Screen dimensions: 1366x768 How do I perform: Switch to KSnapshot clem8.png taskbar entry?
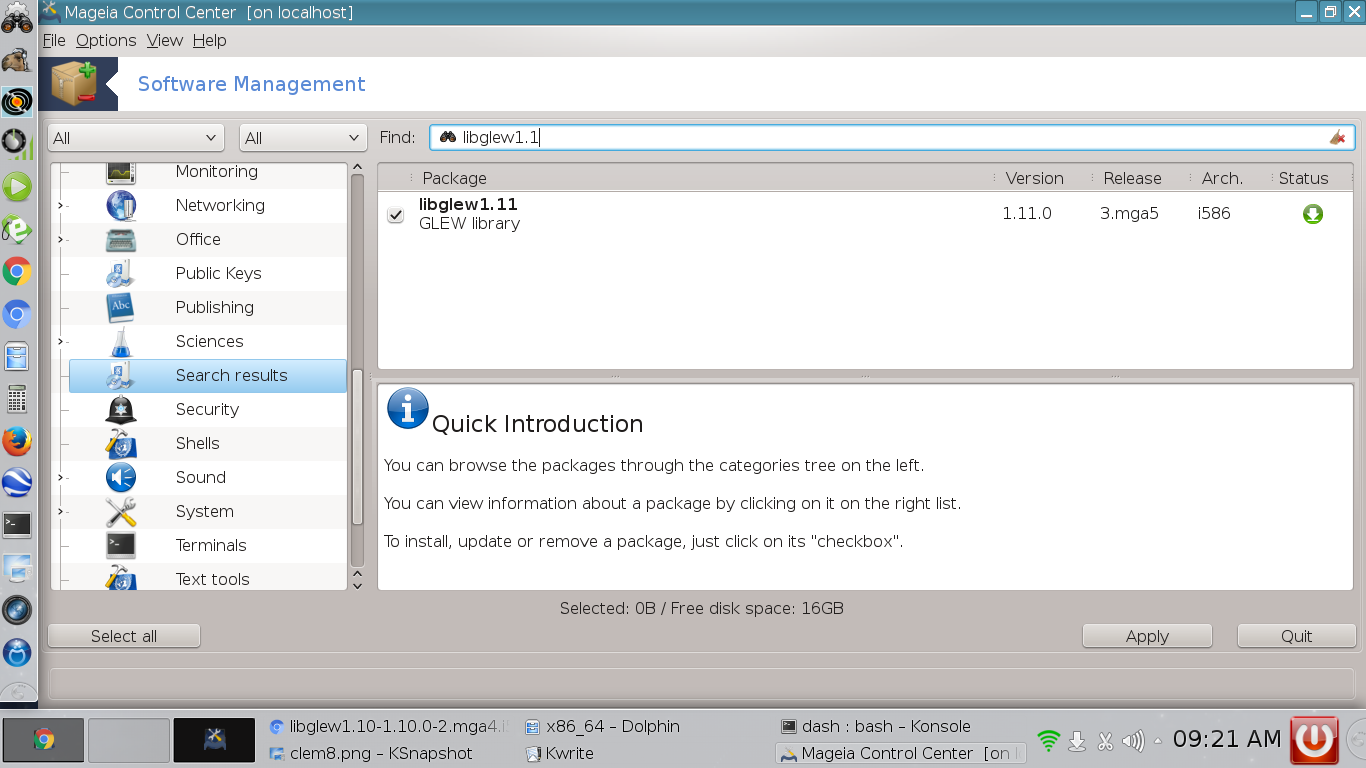[372, 753]
